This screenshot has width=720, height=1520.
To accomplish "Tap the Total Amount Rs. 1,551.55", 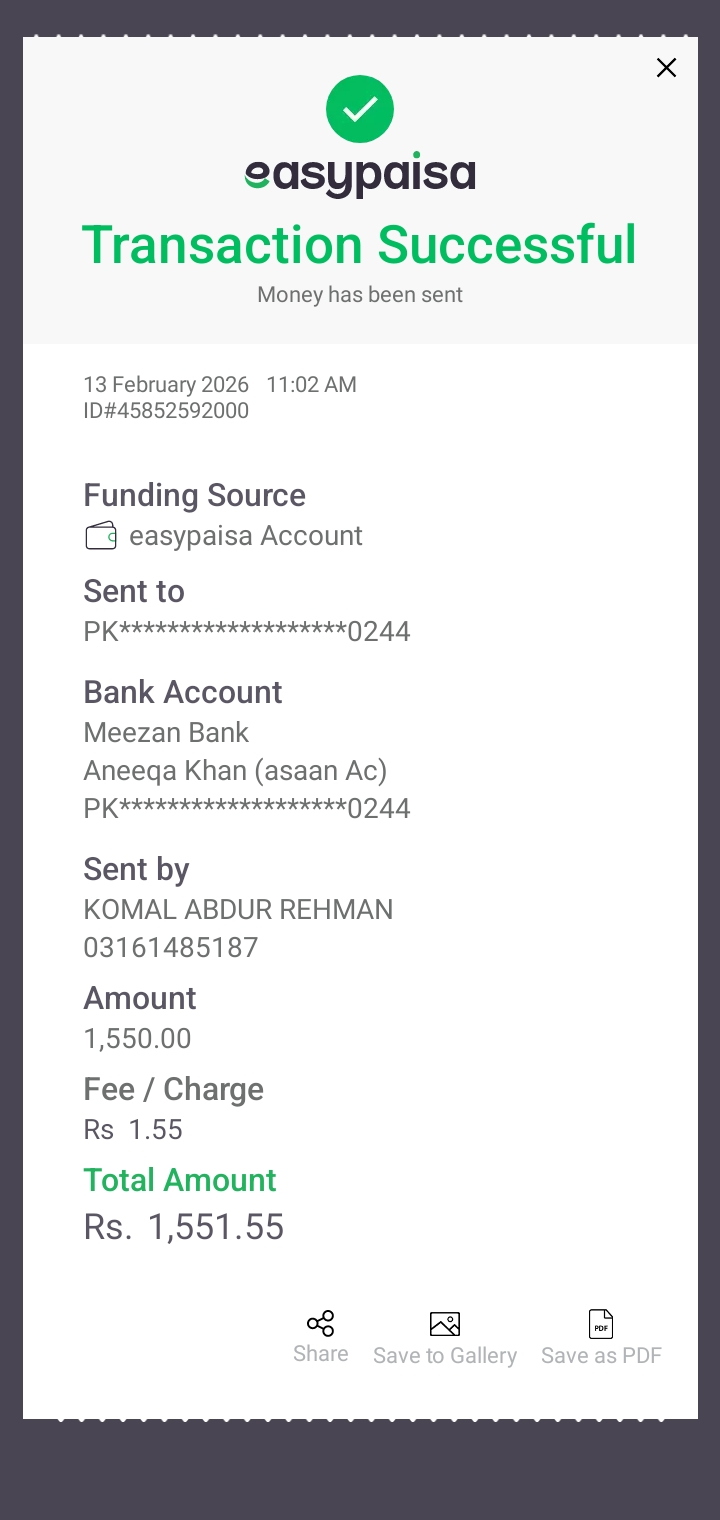I will click(x=184, y=1227).
